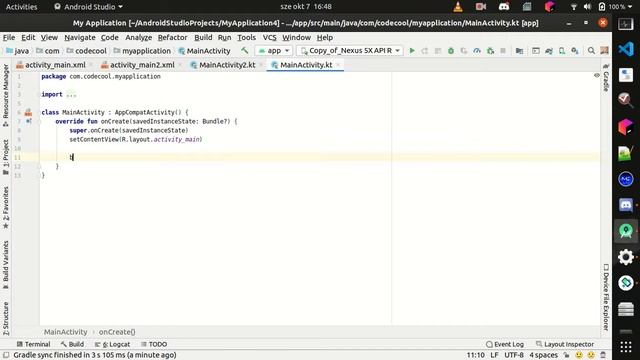Click the Debug app bug icon
Viewport: 640px width, 360px height.
click(x=451, y=51)
